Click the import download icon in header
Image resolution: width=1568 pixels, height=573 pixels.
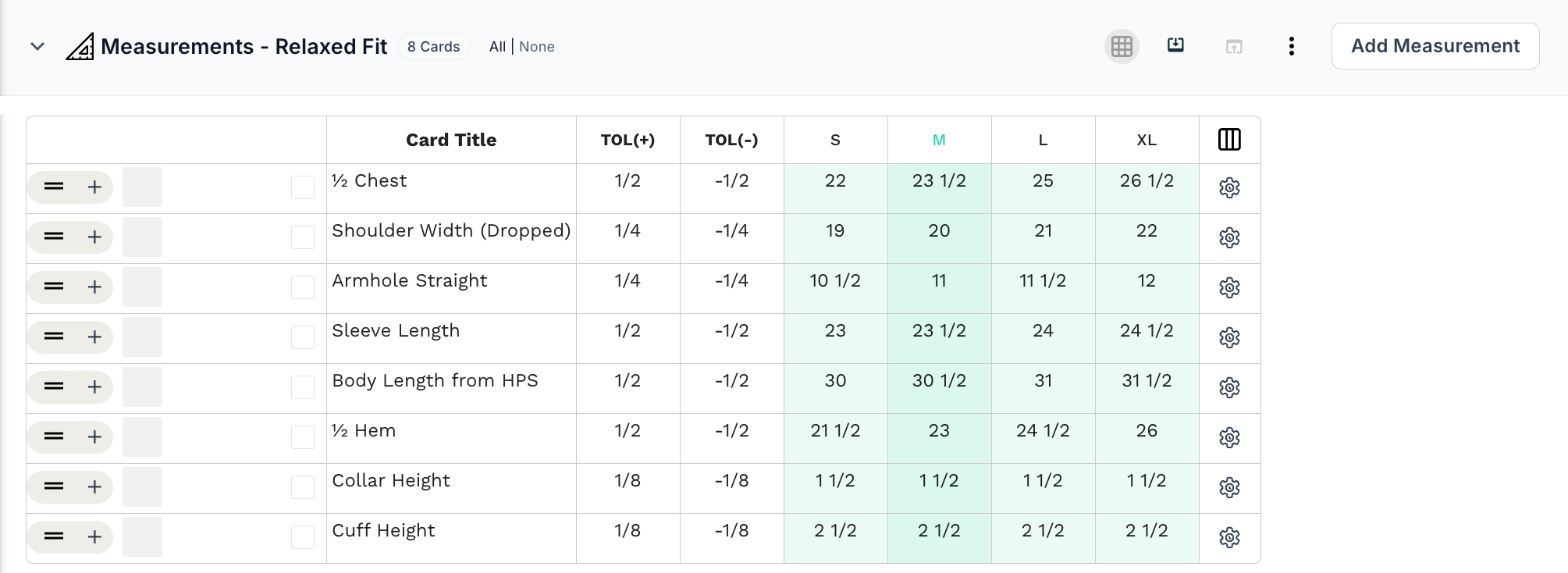(x=1176, y=45)
